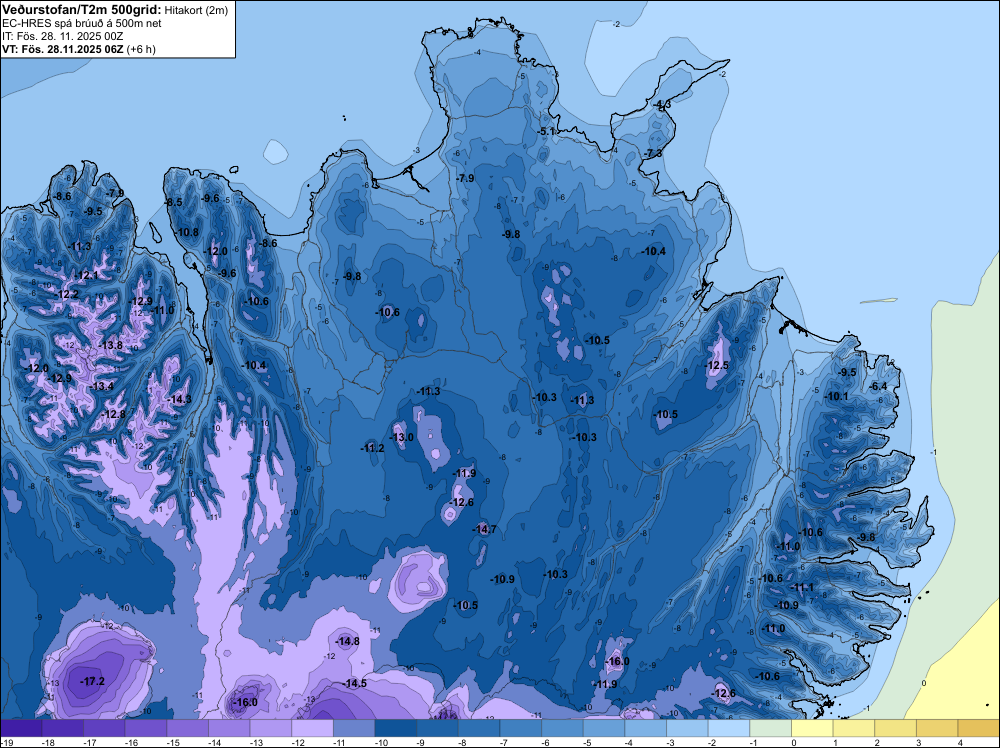1000x748 pixels.
Task: Pick the -12.1 temperature label
Action: (x=86, y=275)
